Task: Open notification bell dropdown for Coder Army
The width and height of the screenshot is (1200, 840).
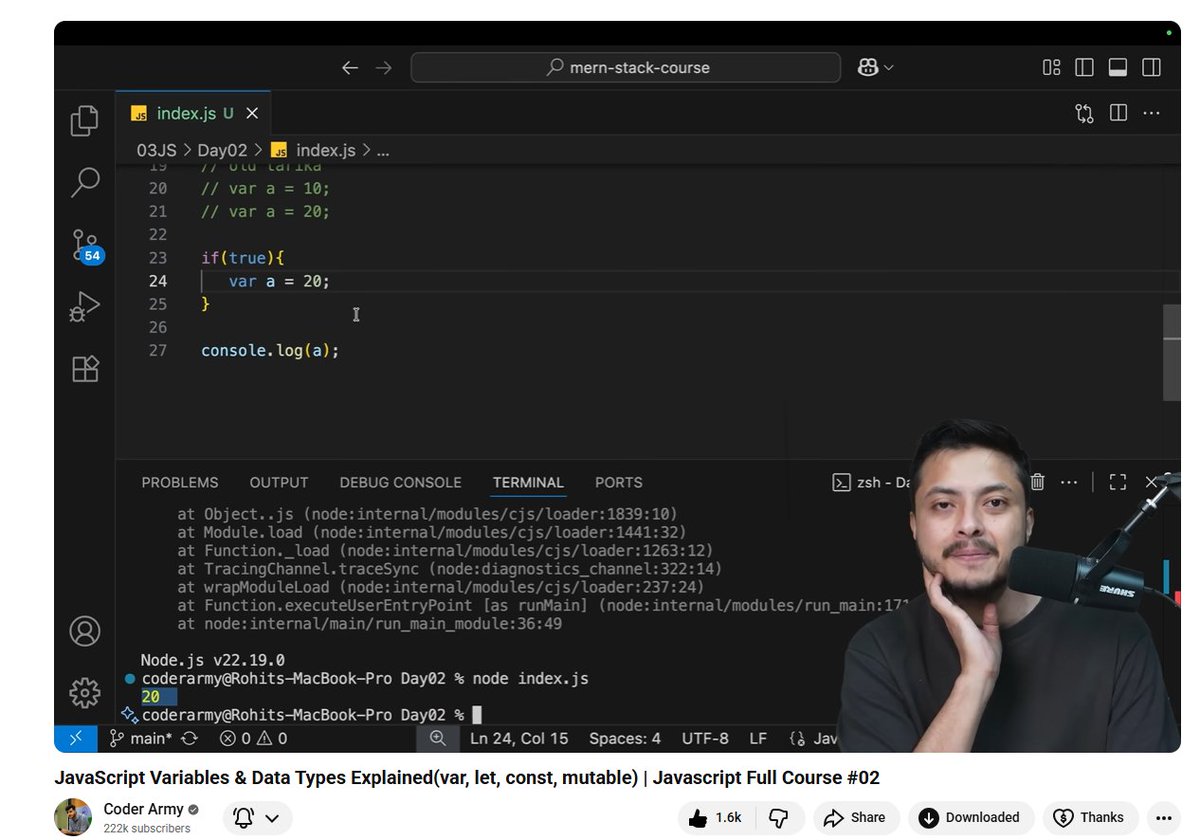Action: pos(257,817)
